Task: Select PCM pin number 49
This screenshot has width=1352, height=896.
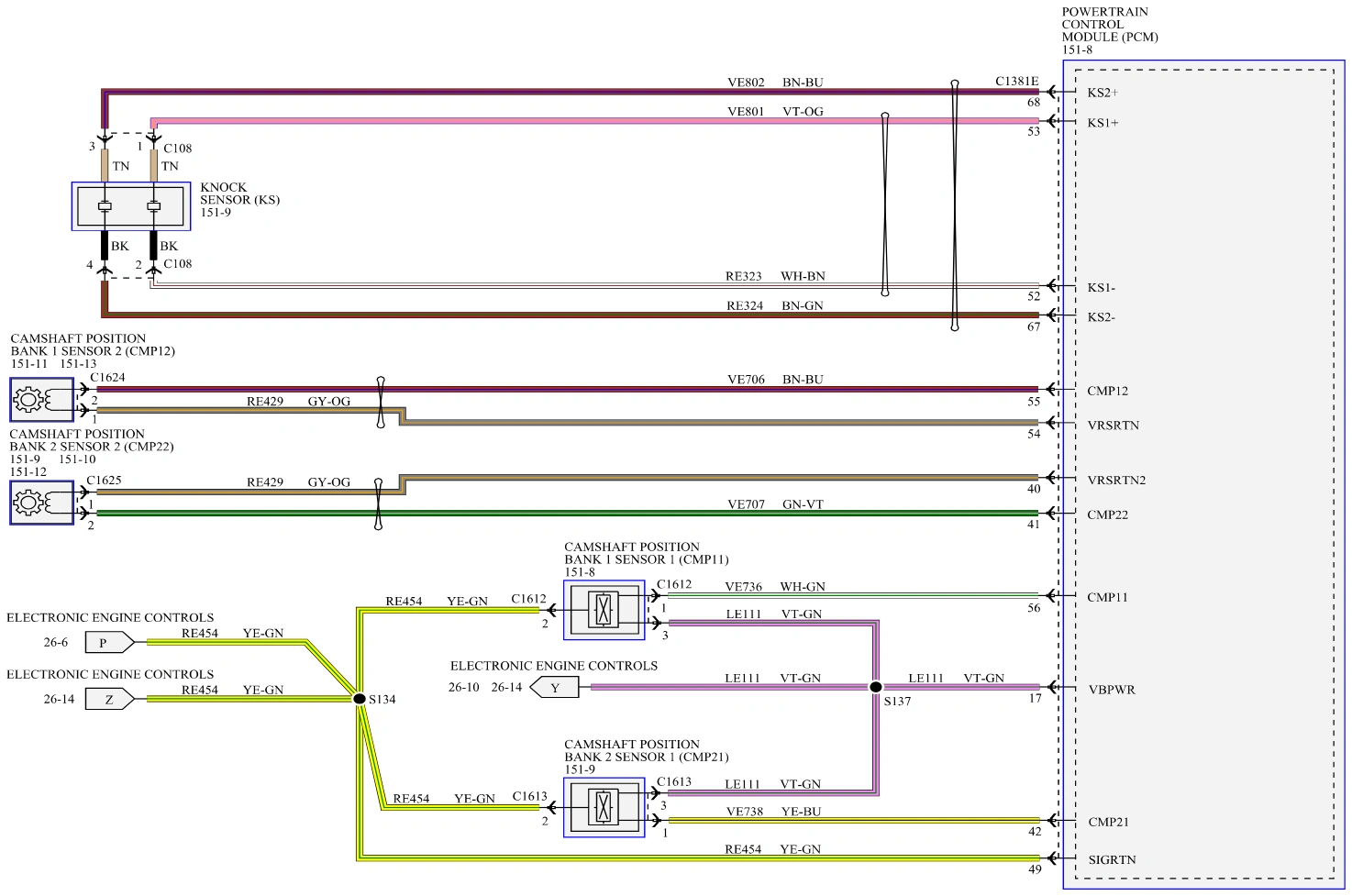Action: 1035,869
